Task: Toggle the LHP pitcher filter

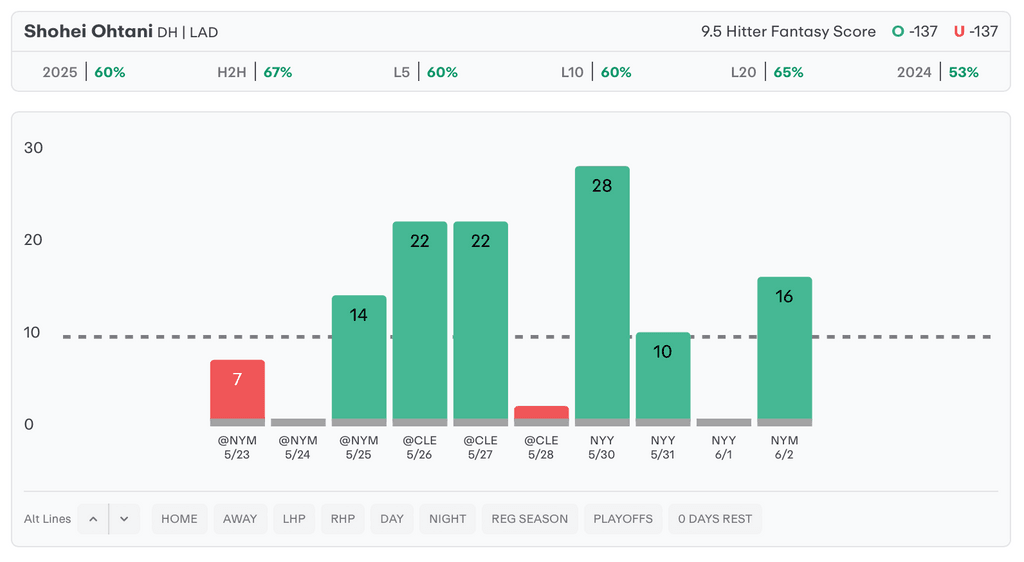Action: point(294,519)
